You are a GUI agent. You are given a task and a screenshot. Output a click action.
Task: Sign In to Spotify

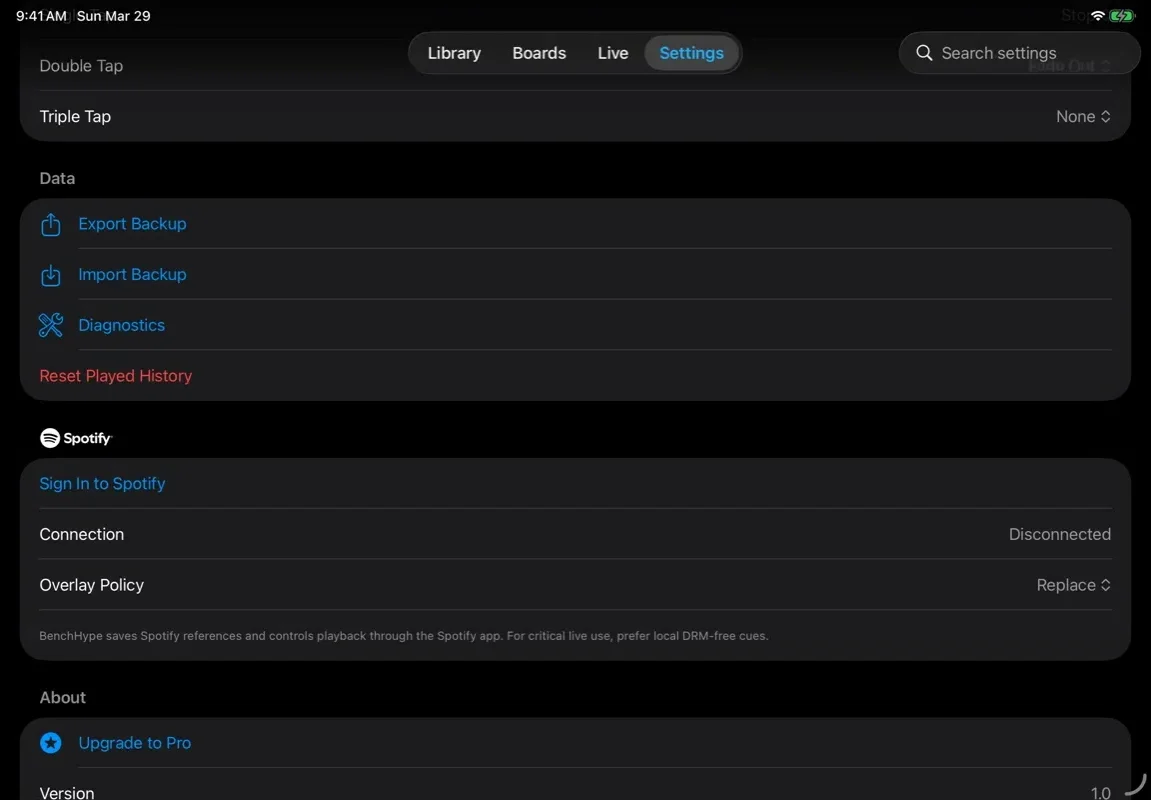tap(102, 483)
